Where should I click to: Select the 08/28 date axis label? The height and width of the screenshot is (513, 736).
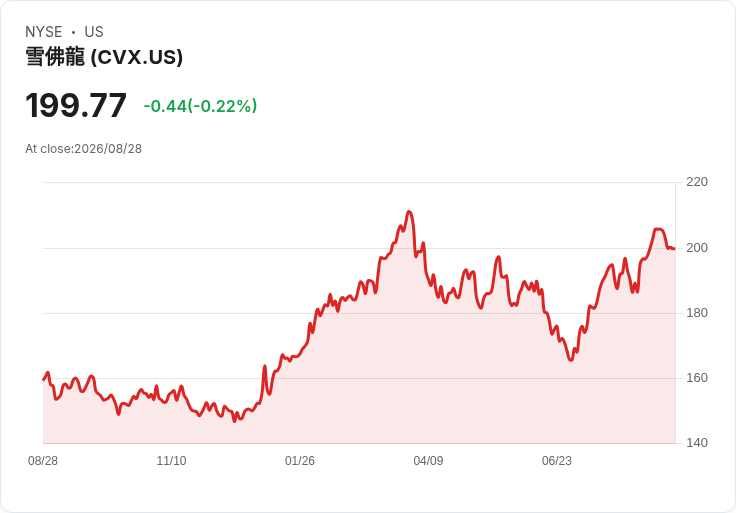pos(43,461)
